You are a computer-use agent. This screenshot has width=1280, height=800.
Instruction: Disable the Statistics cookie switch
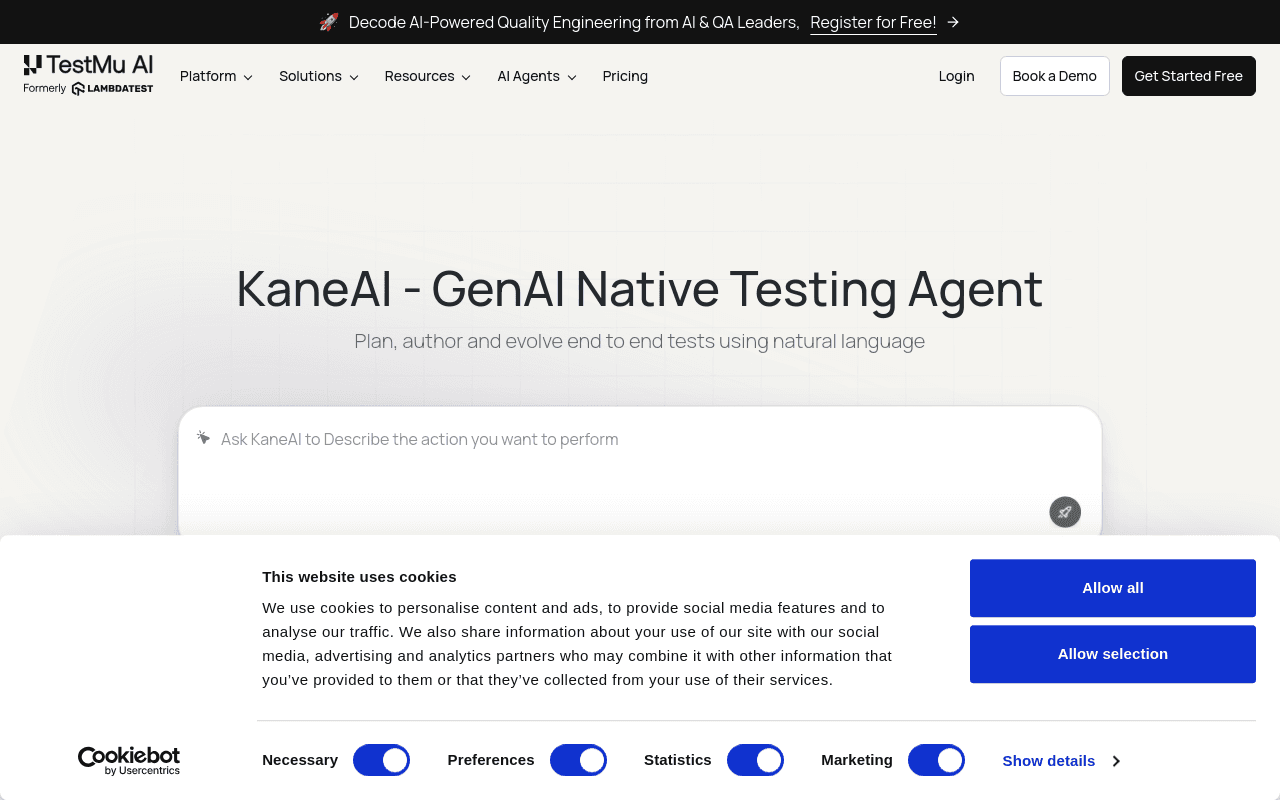[x=755, y=760]
